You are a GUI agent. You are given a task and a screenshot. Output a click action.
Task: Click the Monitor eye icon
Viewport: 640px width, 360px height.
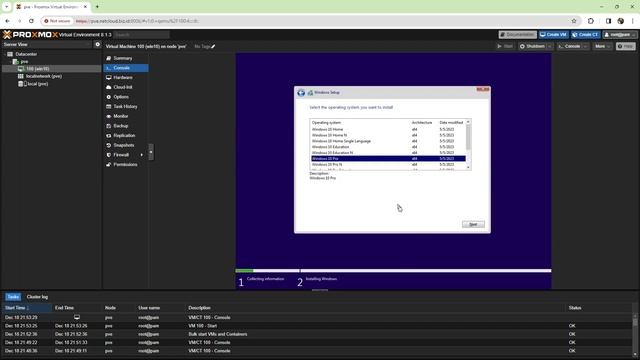click(x=109, y=116)
